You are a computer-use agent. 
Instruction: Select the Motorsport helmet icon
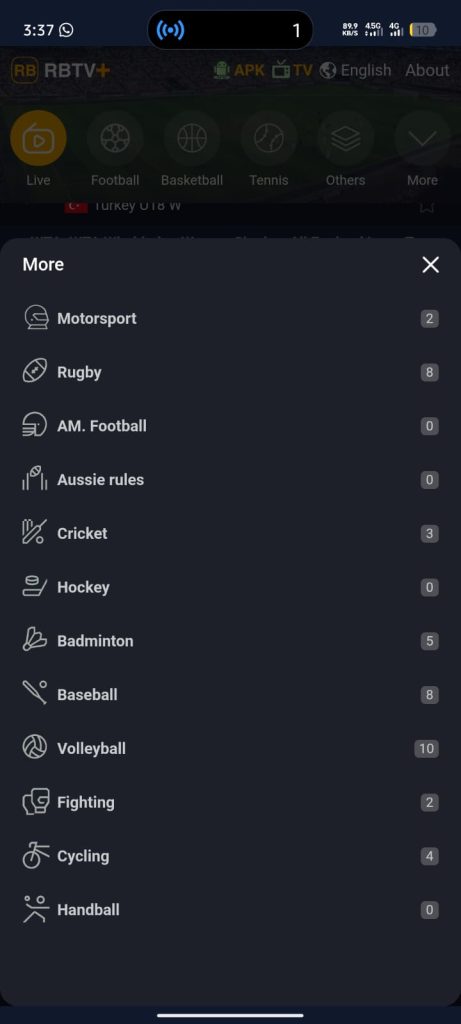(x=35, y=318)
